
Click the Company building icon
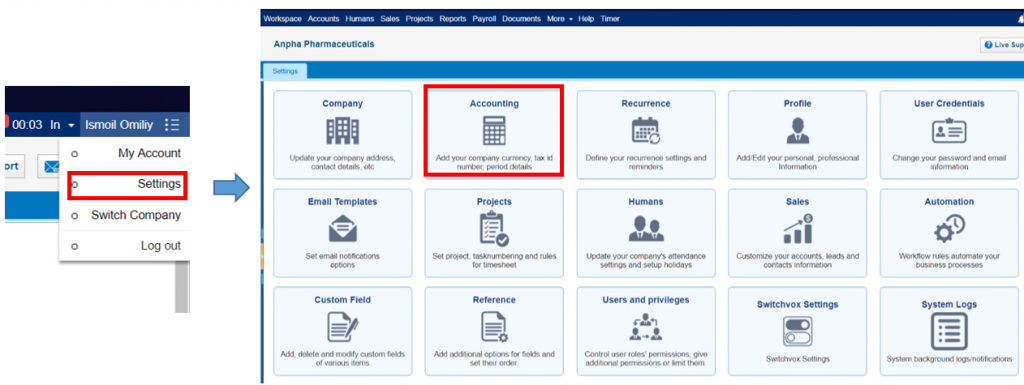(342, 131)
